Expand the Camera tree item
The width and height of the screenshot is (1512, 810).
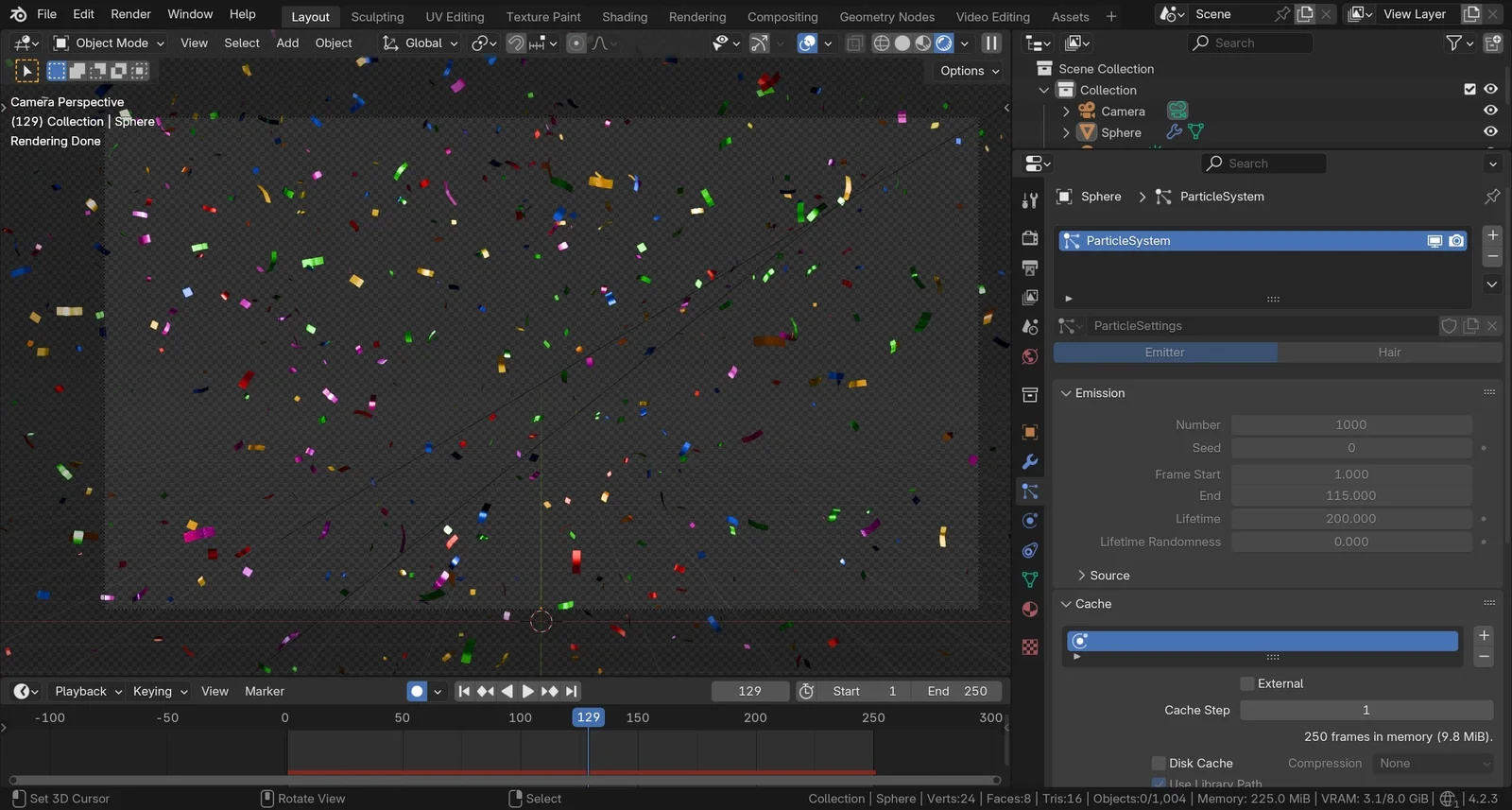[x=1066, y=112]
